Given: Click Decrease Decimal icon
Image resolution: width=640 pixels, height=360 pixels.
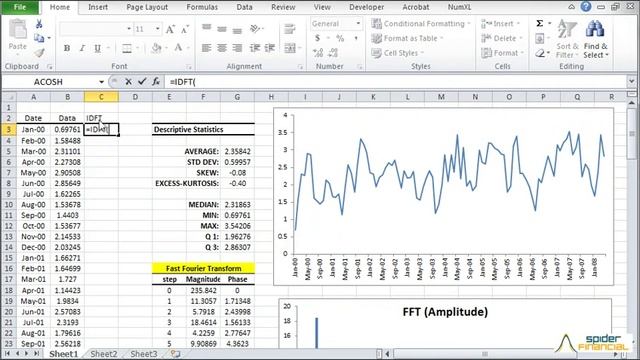Looking at the screenshot, I should [333, 53].
